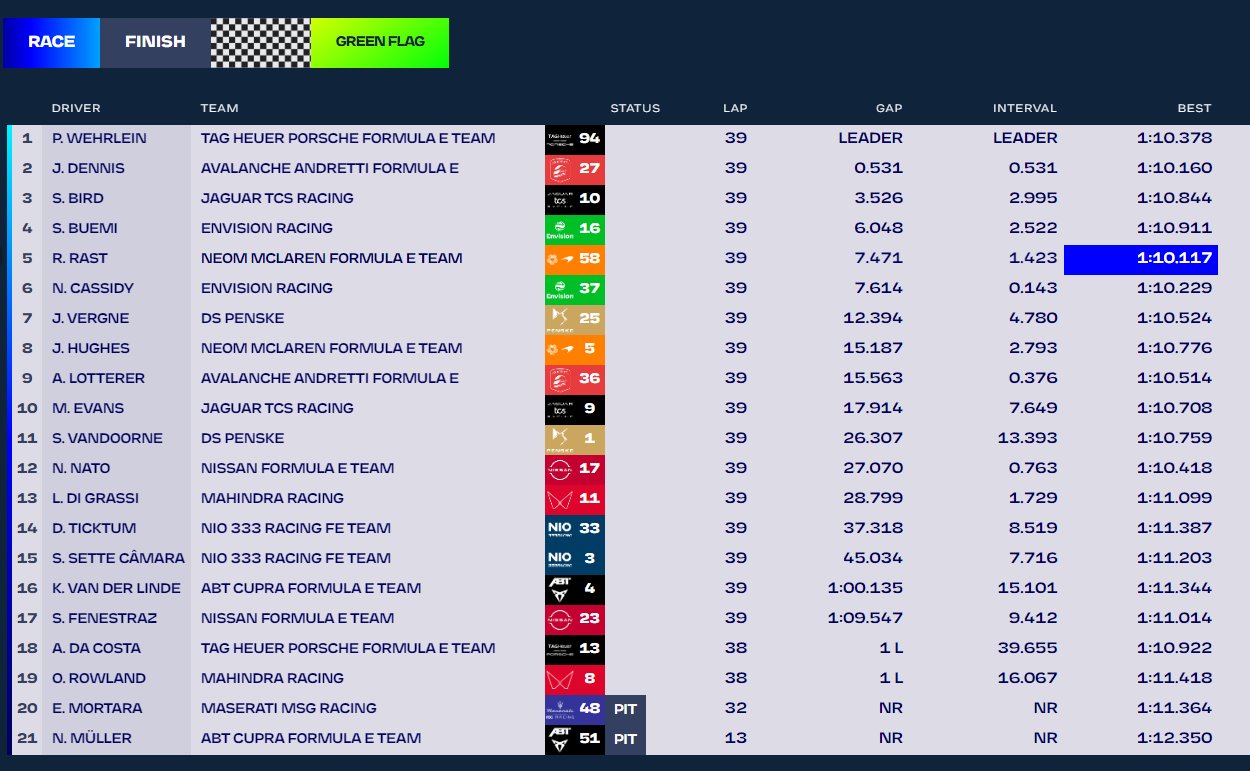Click driver name R. RAST

[x=80, y=258]
